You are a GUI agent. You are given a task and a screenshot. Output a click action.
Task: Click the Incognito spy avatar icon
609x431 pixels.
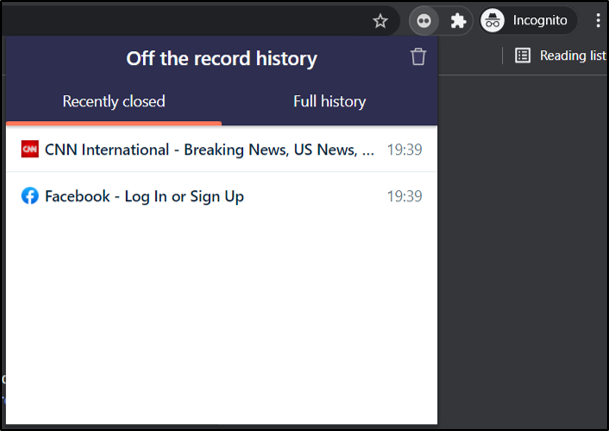coord(492,20)
